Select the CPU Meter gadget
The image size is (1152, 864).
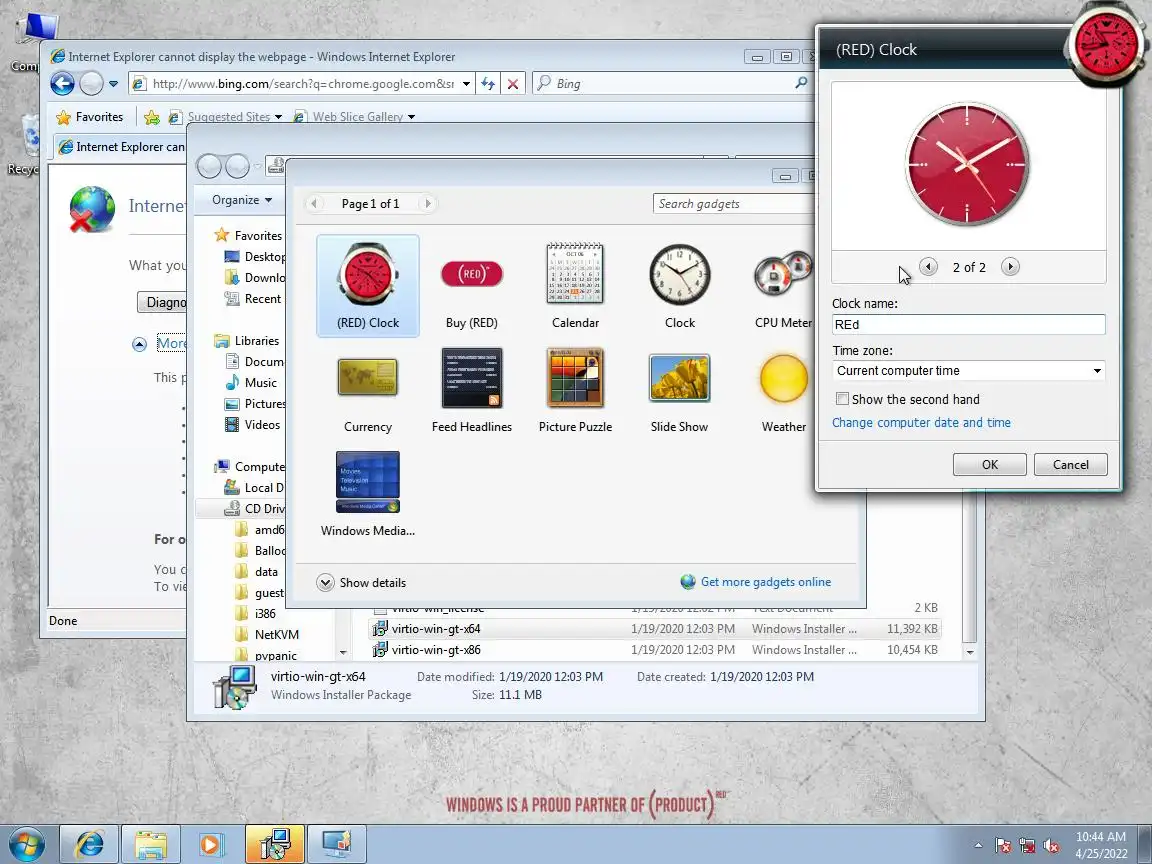pyautogui.click(x=783, y=286)
